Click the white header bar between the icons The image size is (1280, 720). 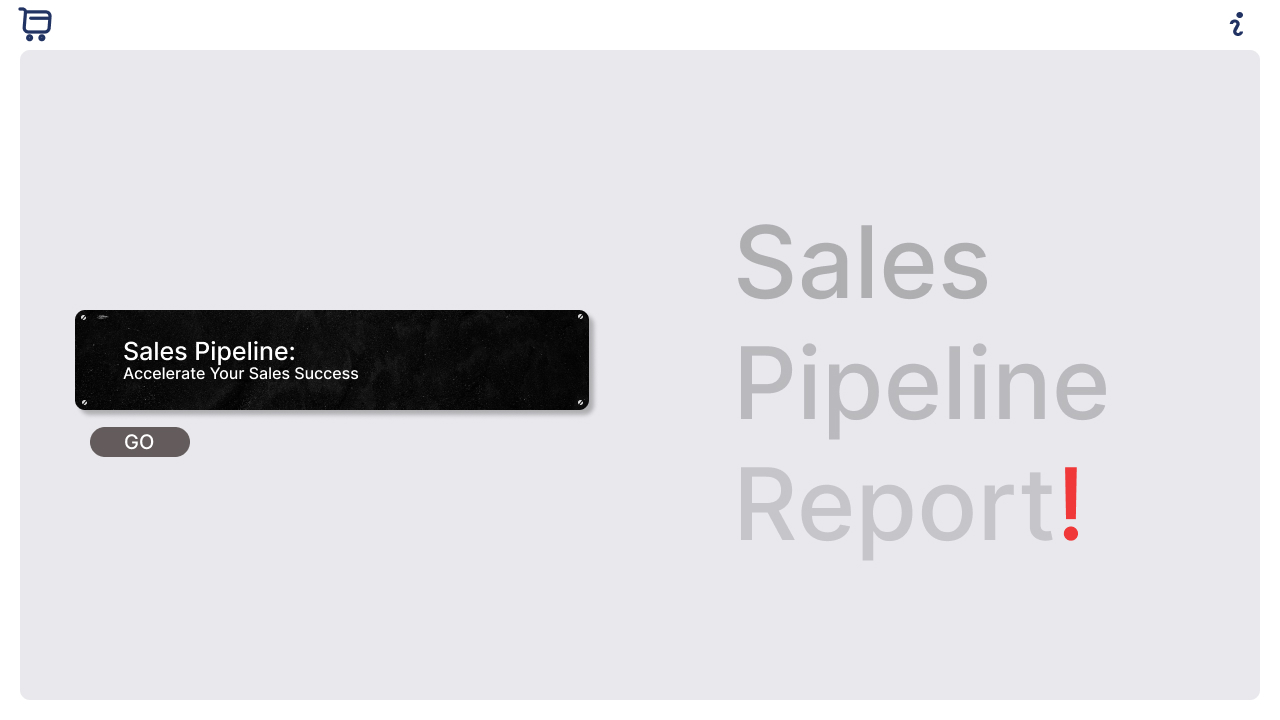click(640, 24)
